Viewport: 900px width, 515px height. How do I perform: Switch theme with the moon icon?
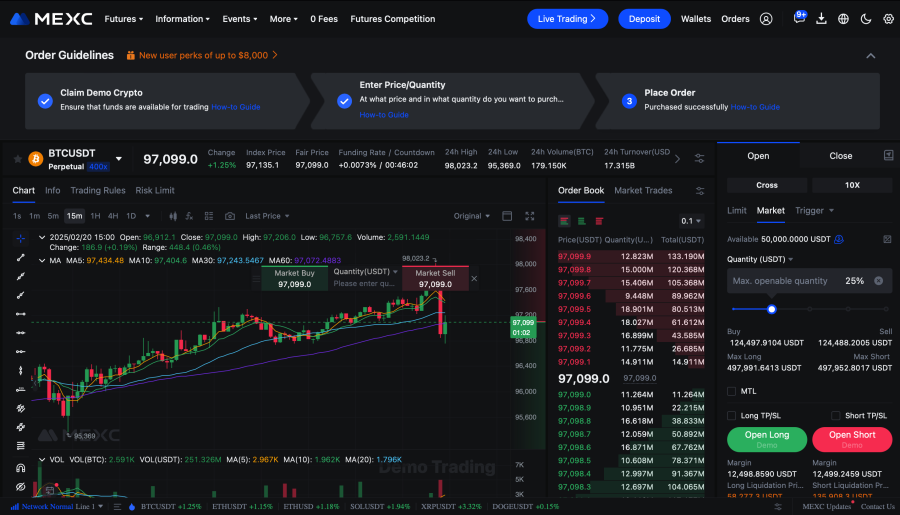[866, 19]
